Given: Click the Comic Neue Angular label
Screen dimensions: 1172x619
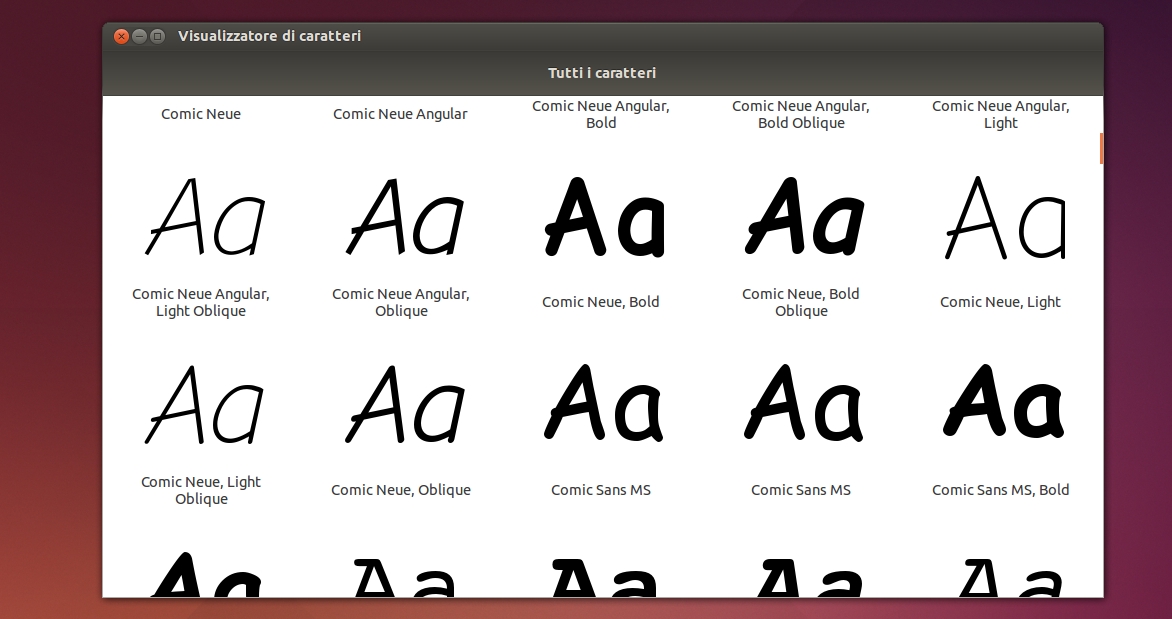Looking at the screenshot, I should click(x=400, y=114).
